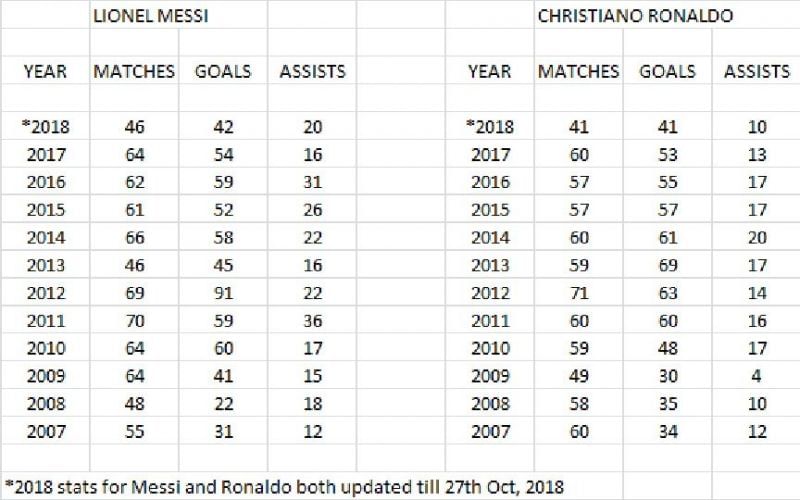Select the GOALS column header under Ronaldo
This screenshot has width=800, height=500.
(667, 72)
